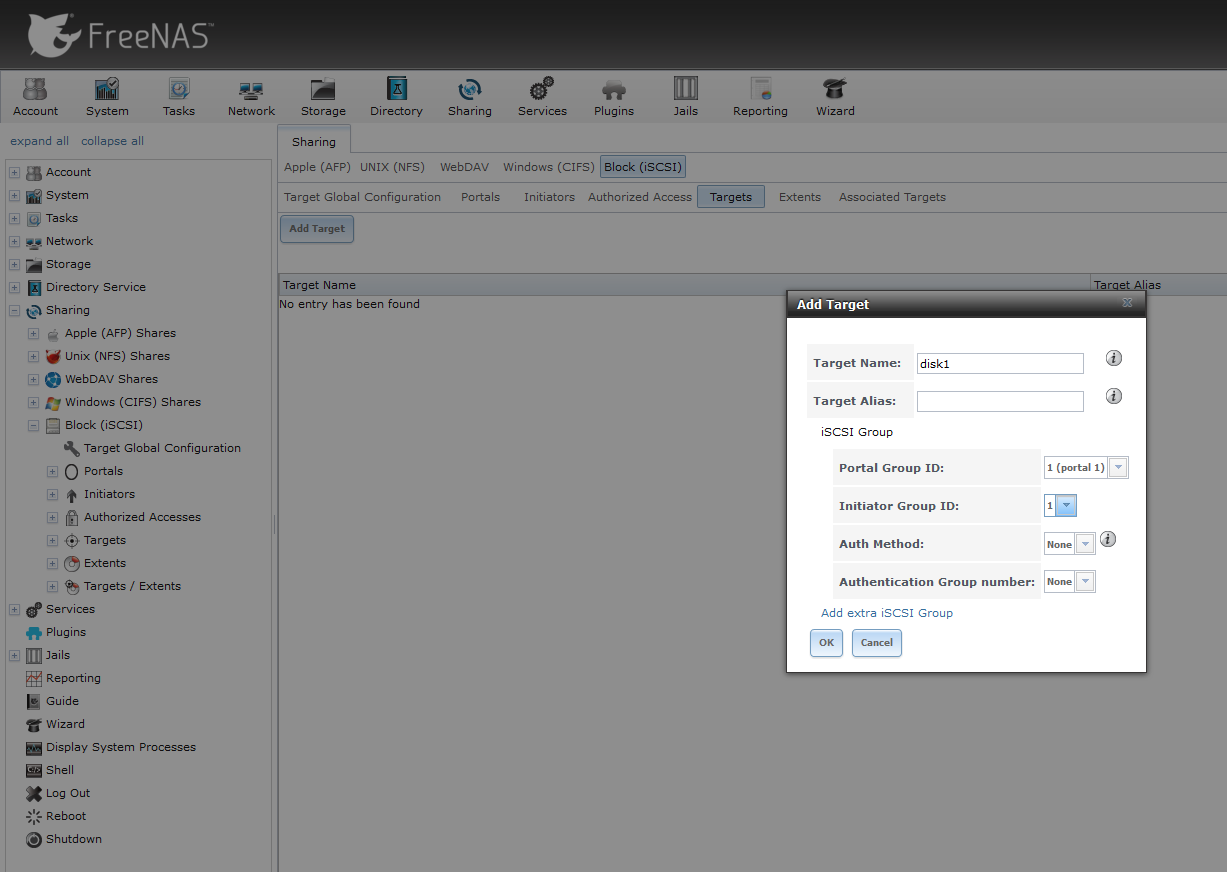
Task: Expand the Account tree node
Action: tap(15, 172)
